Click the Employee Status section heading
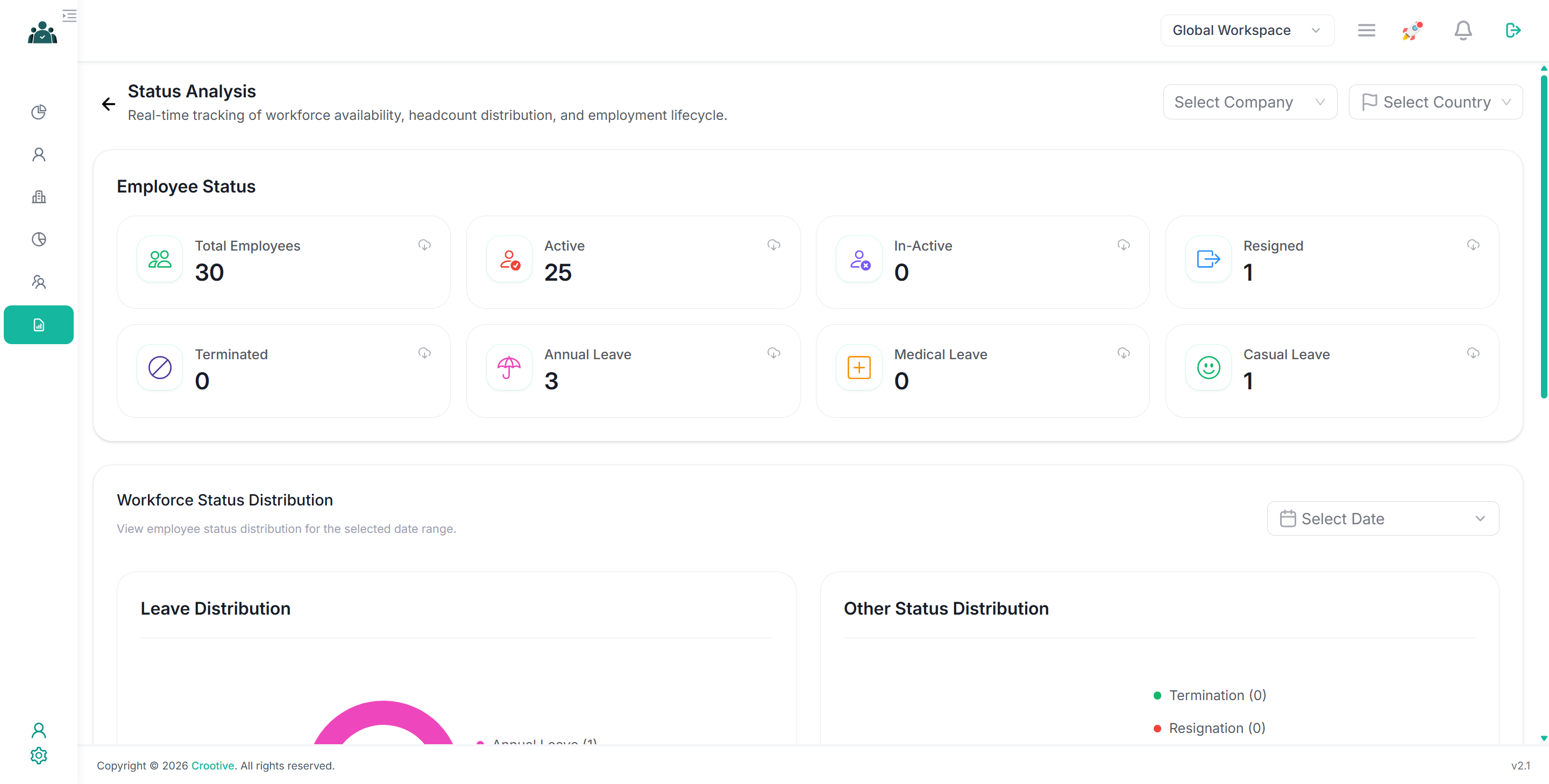 (186, 187)
